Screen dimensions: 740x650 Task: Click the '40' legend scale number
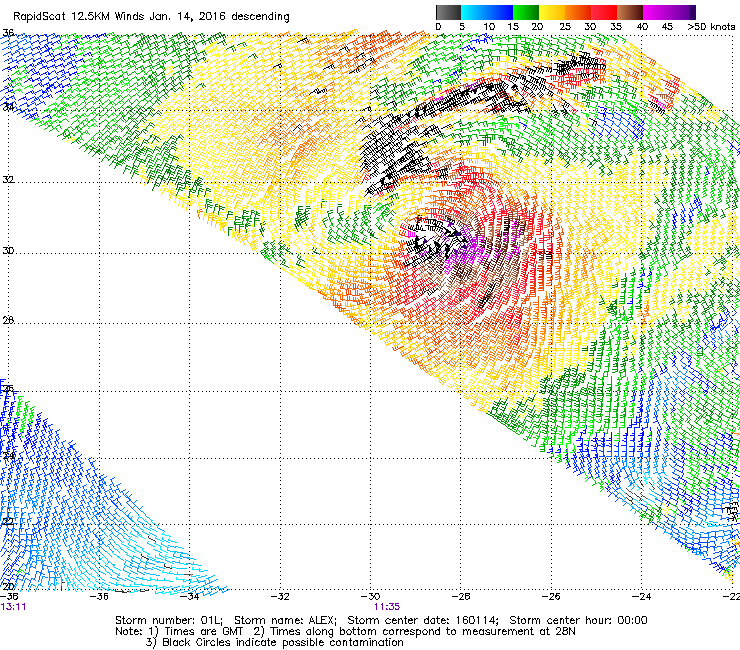click(x=642, y=27)
